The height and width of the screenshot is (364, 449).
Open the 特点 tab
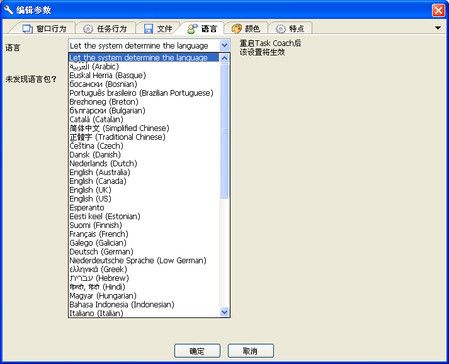[290, 29]
